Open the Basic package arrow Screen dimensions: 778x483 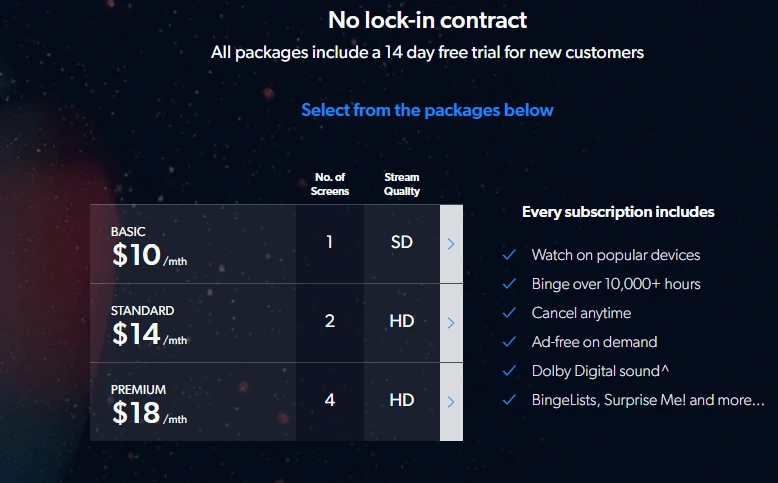[451, 244]
